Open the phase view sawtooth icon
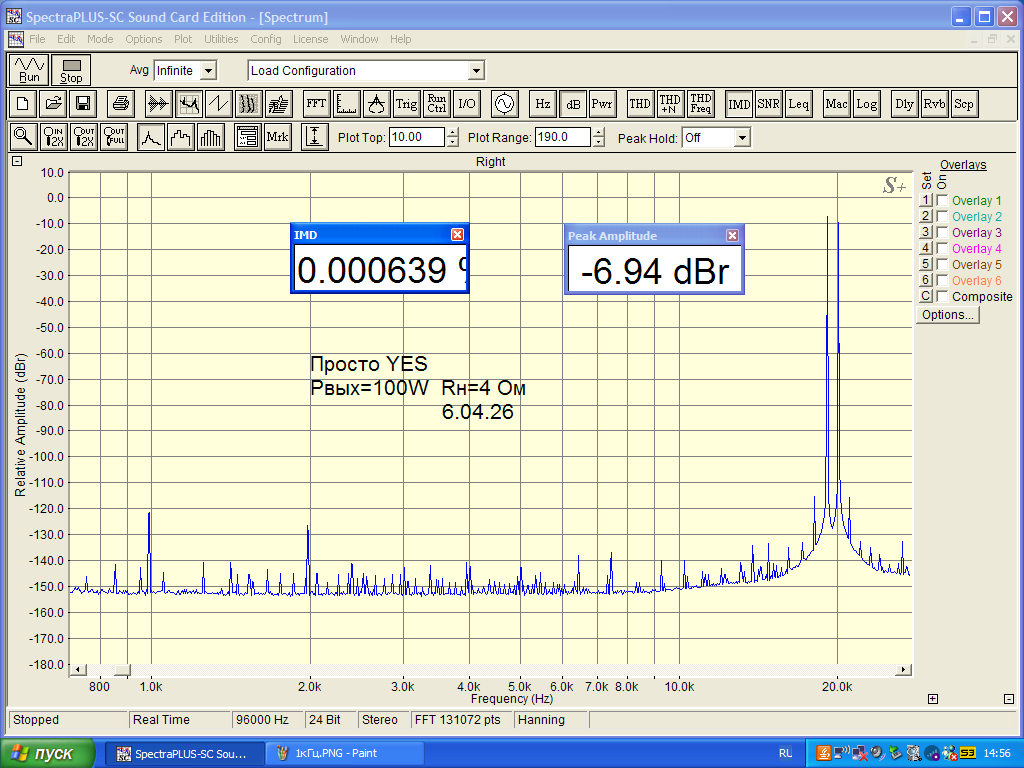The height and width of the screenshot is (768, 1024). click(x=219, y=104)
